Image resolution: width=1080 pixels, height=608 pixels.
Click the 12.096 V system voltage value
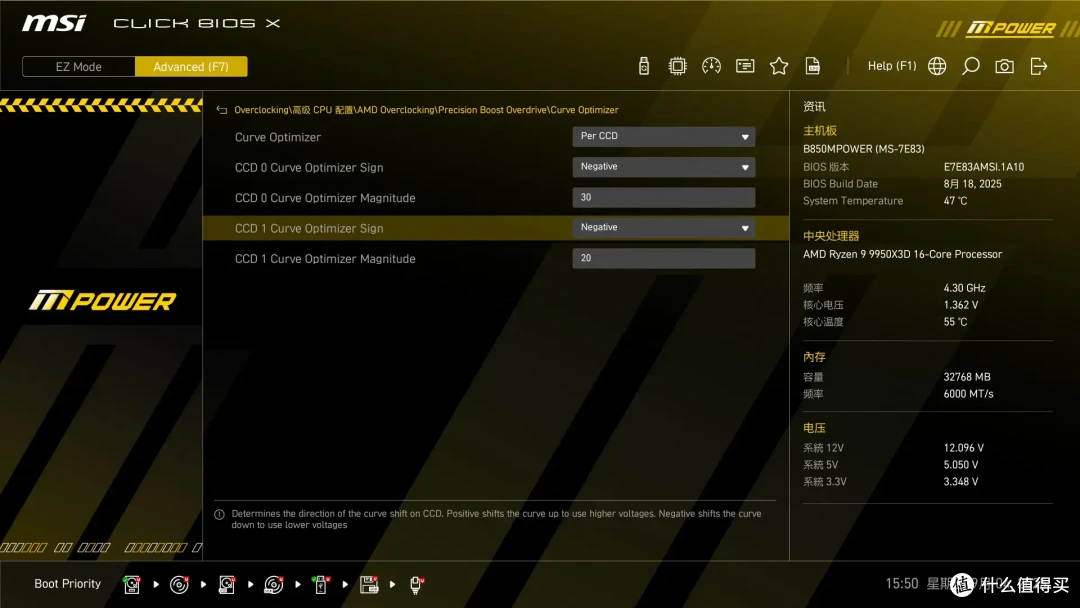coord(964,448)
